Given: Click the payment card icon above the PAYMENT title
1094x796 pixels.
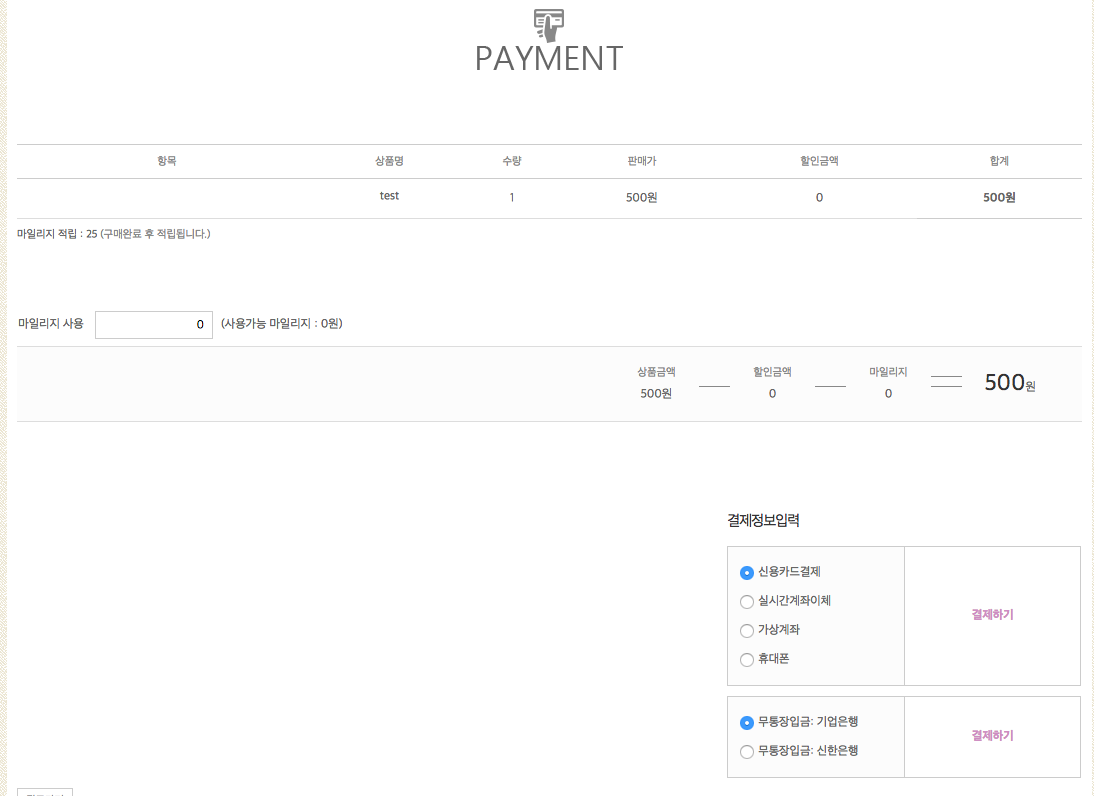Looking at the screenshot, I should [548, 24].
